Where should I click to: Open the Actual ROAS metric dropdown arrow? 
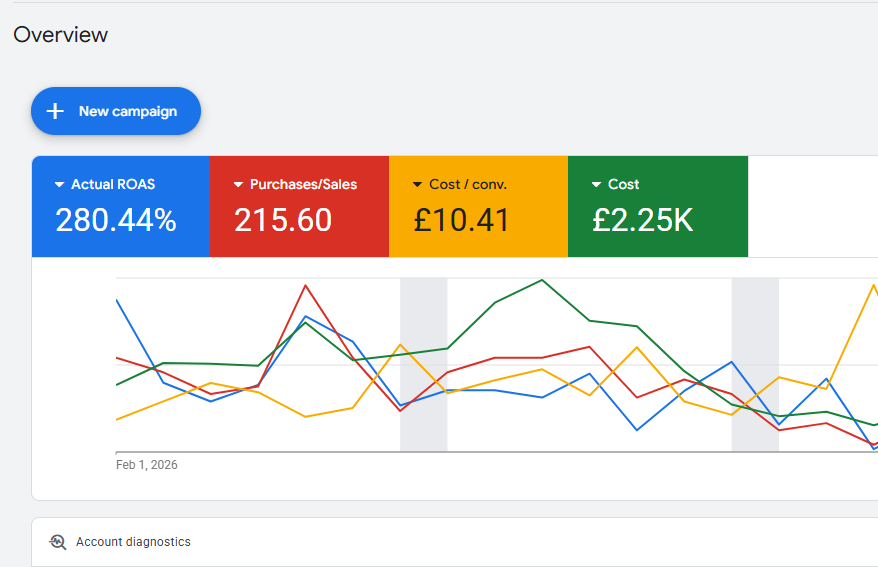click(x=59, y=185)
